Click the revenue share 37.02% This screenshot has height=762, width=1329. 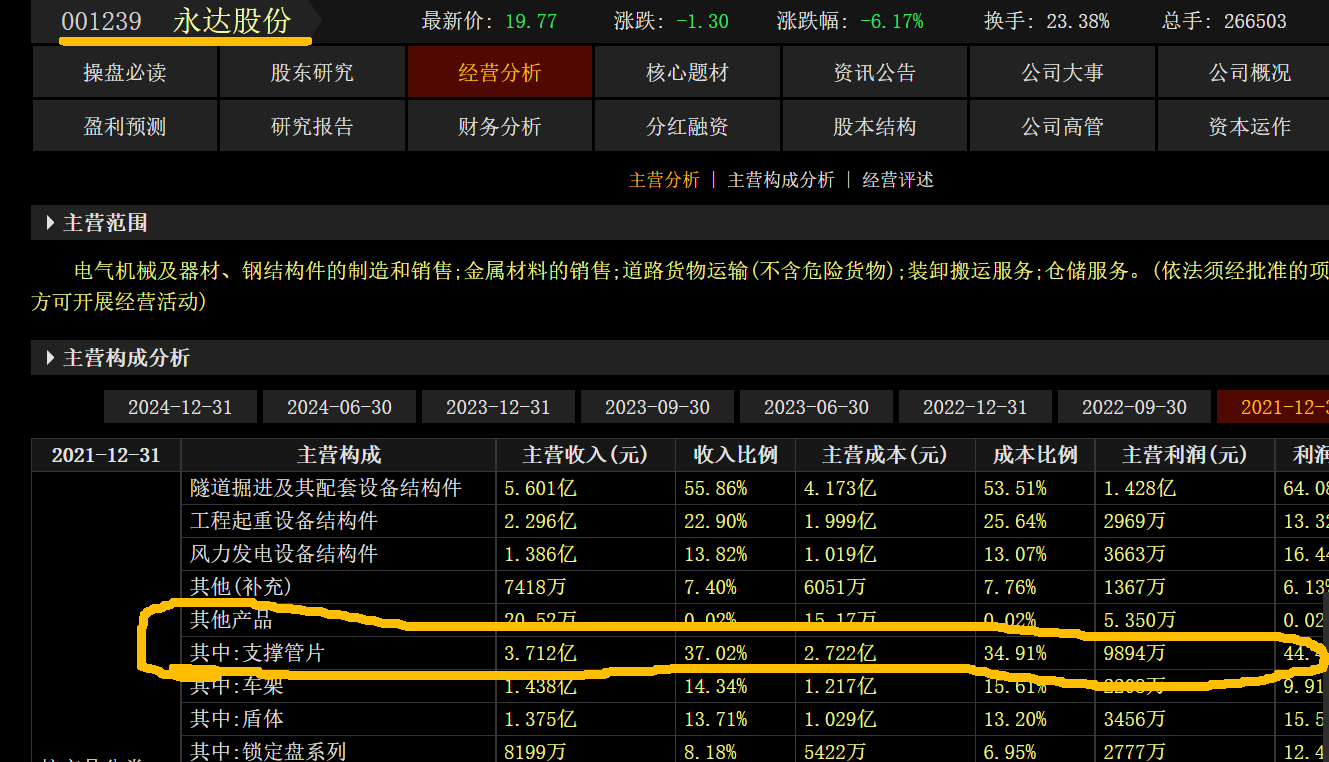(x=715, y=653)
